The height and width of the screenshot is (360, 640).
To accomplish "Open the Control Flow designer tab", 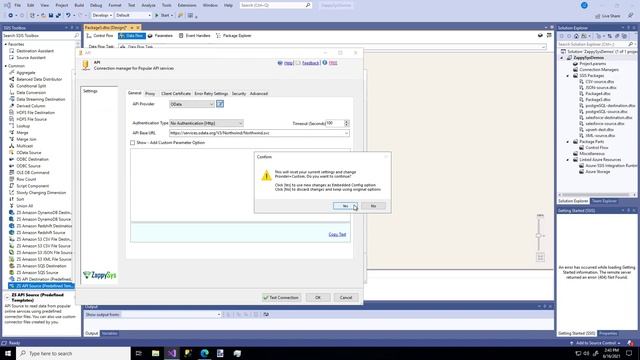I will [x=100, y=36].
